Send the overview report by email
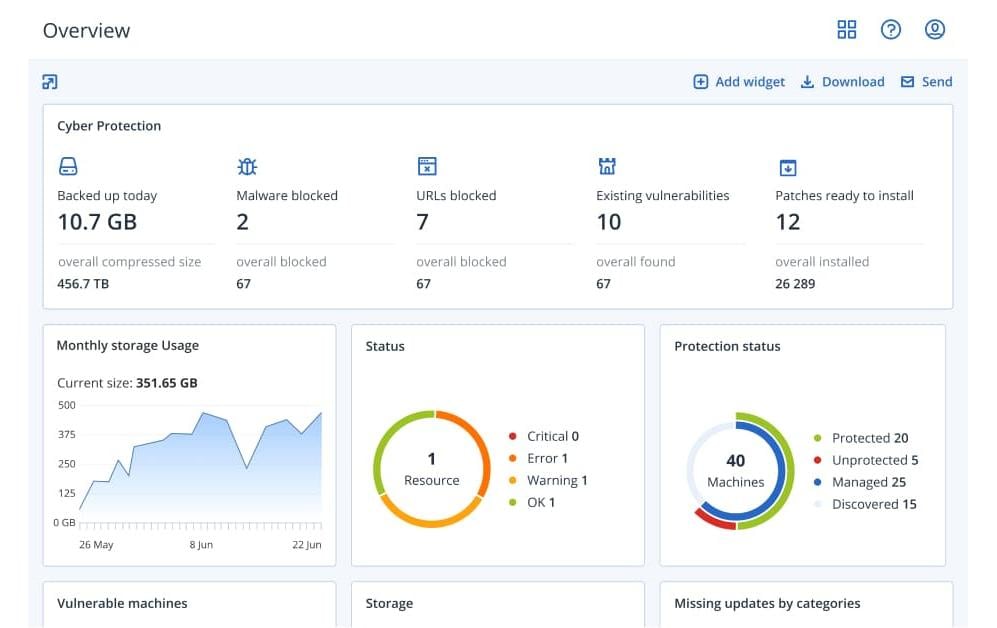Screen dimensions: 997x628 click(926, 82)
